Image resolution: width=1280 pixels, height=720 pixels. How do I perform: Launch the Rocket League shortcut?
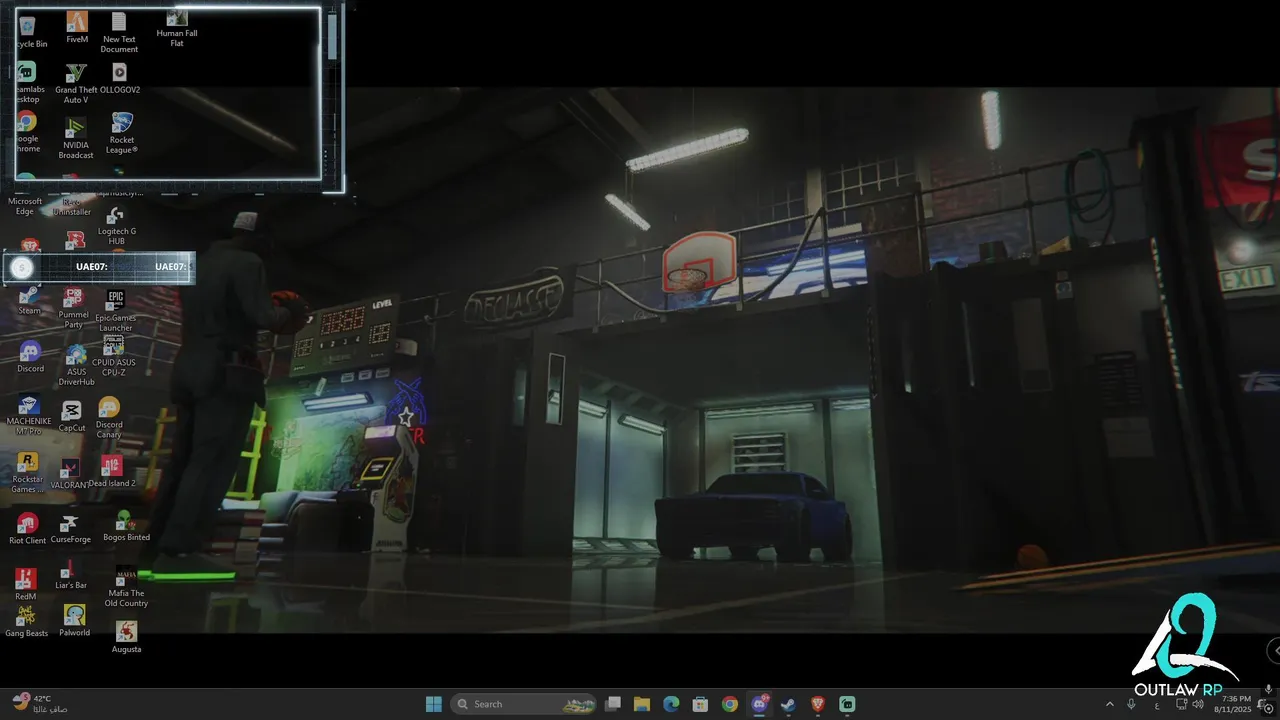[x=122, y=133]
